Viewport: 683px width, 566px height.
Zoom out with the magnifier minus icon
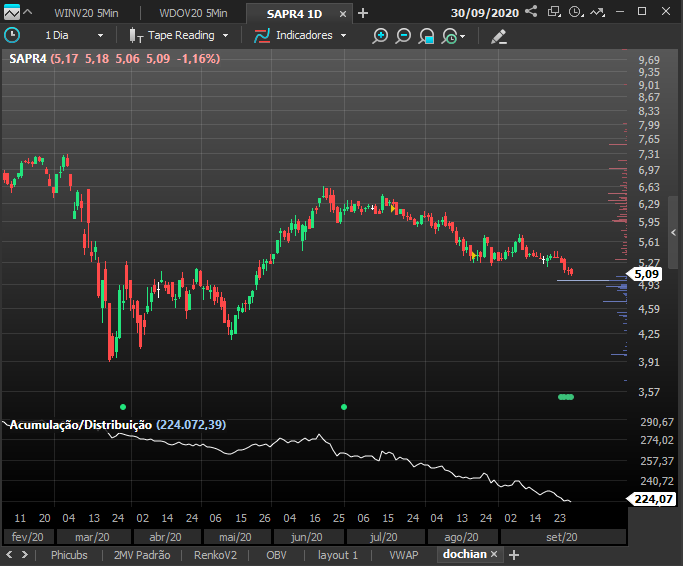click(x=403, y=36)
